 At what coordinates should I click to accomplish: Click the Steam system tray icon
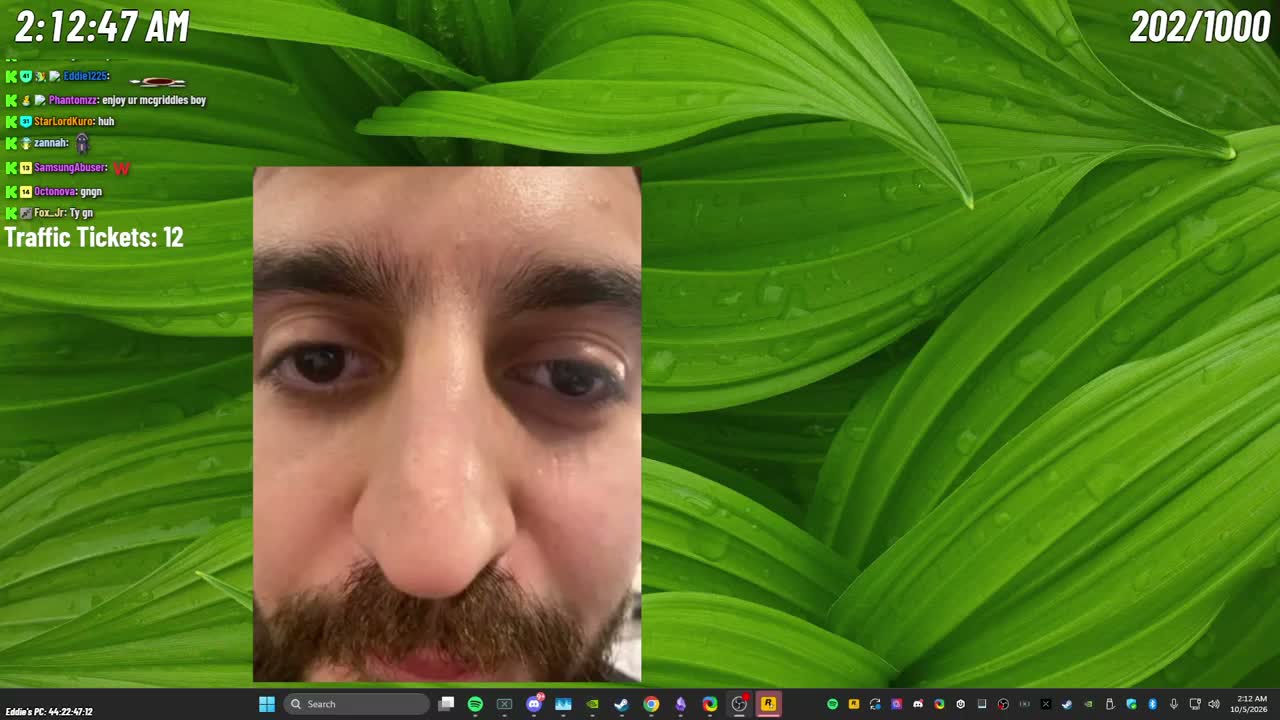1066,704
